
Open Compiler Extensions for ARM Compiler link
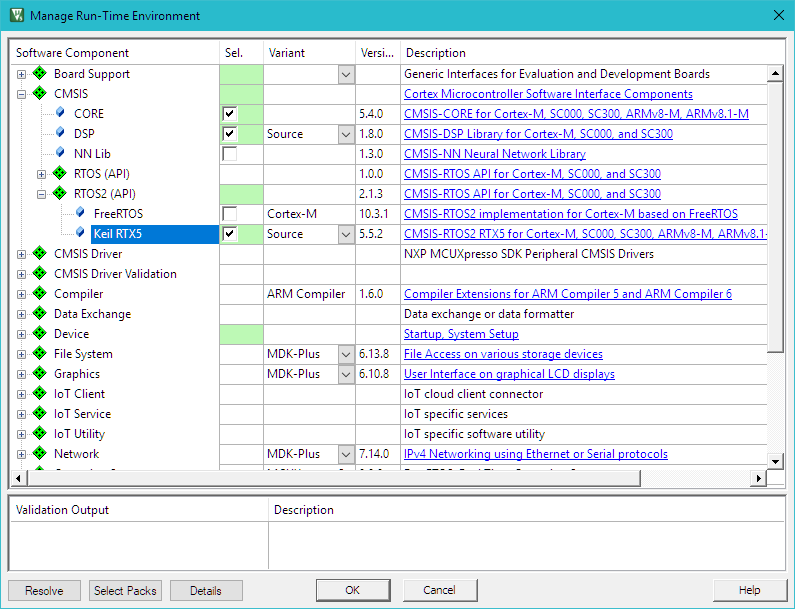pos(568,294)
